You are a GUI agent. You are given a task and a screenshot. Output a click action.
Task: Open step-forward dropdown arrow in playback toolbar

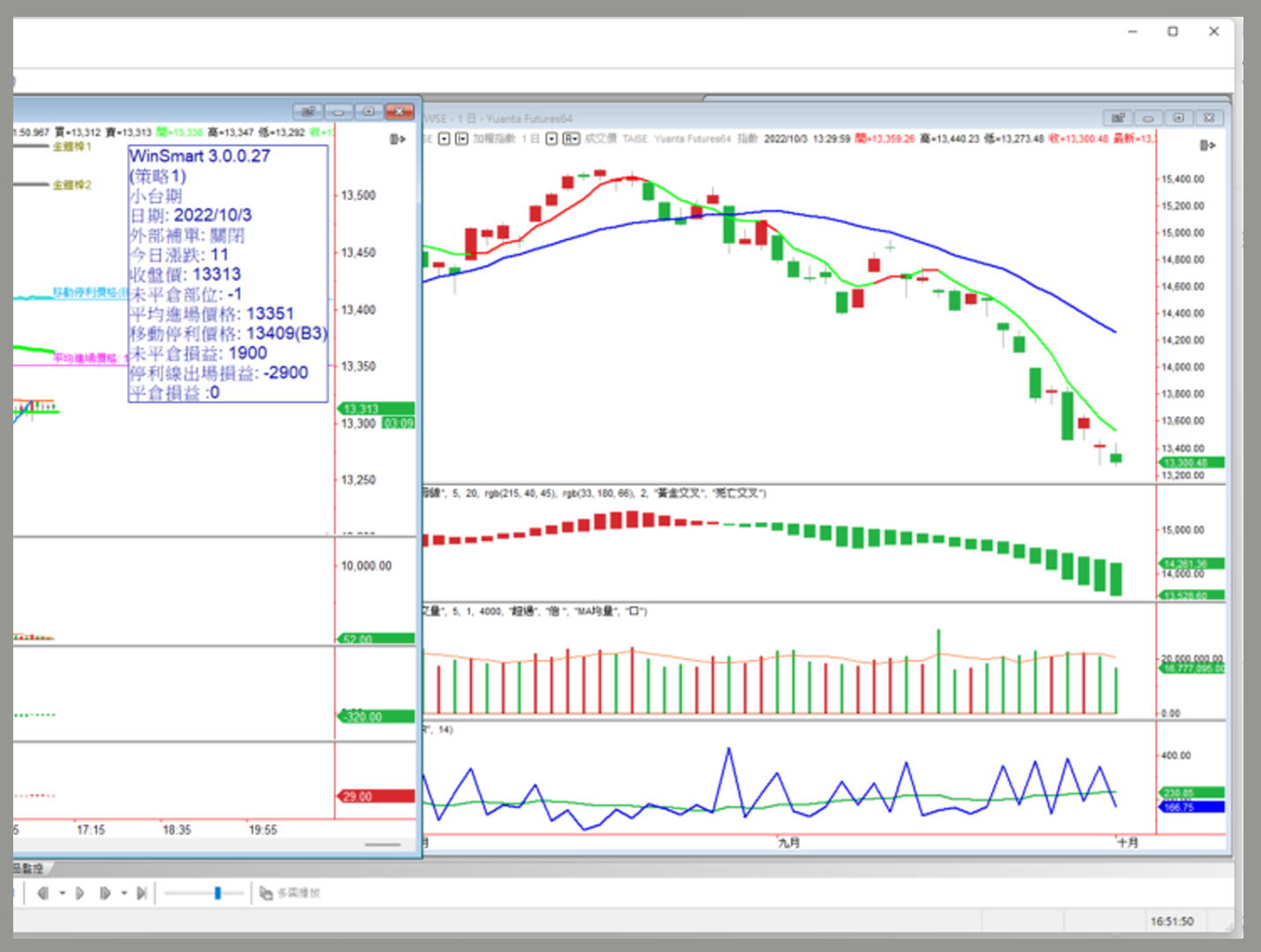point(123,893)
